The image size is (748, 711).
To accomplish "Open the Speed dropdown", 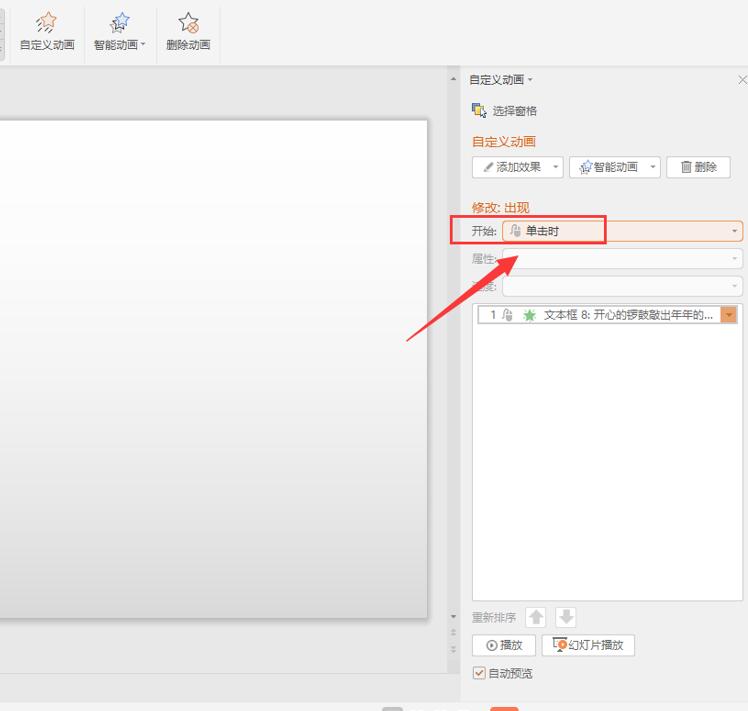I will point(623,286).
